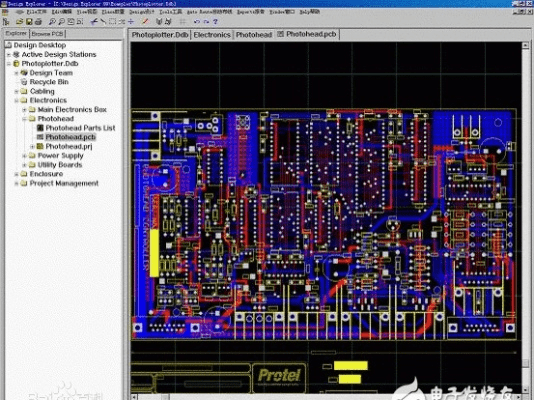Switch to the Electronics document tab
Viewport: 534px width, 400px height.
point(212,35)
